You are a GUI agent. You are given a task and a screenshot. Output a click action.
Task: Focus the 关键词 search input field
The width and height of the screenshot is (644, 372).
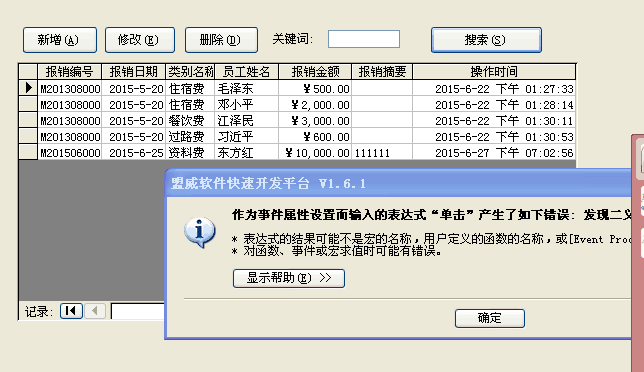364,39
